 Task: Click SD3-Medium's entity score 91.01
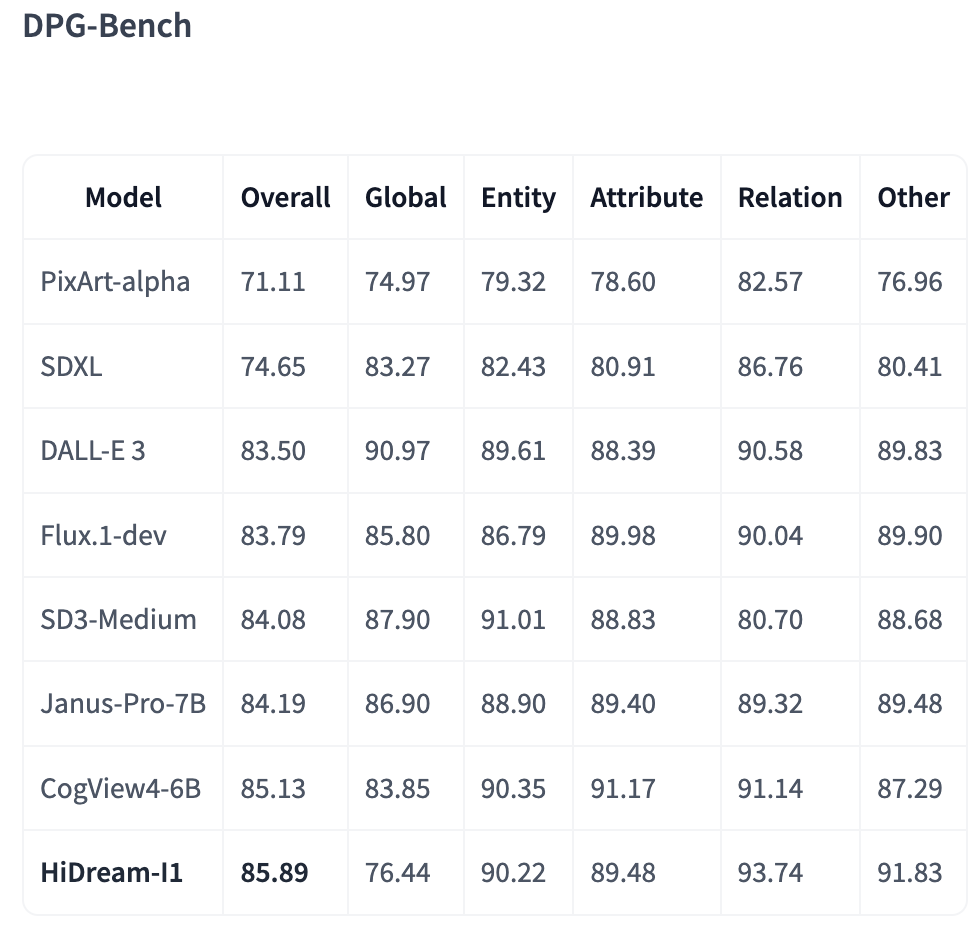514,619
